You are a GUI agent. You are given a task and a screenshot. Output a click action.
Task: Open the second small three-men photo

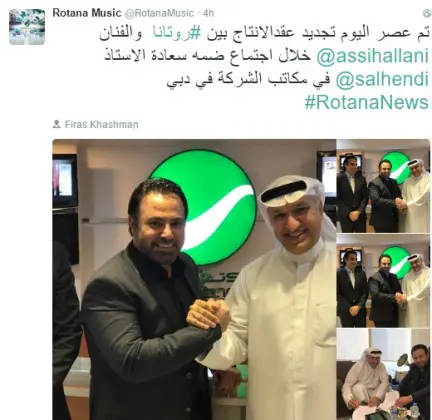[x=383, y=281]
